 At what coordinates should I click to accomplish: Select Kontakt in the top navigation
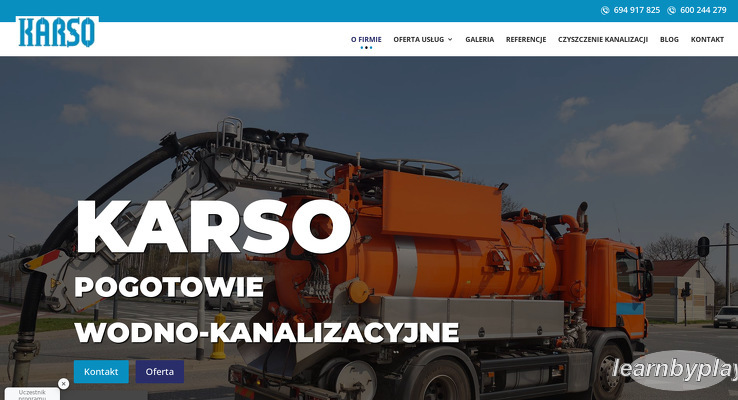(707, 39)
